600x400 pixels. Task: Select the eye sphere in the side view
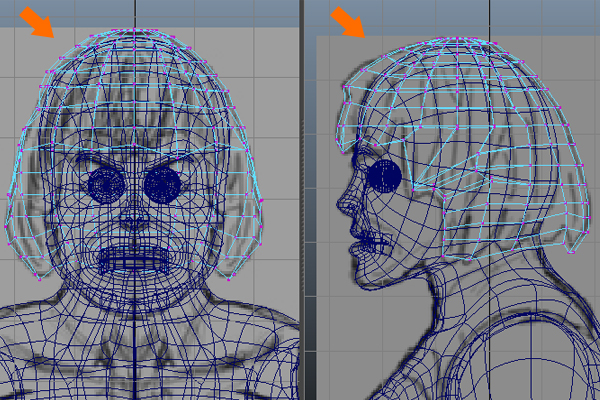[x=385, y=176]
